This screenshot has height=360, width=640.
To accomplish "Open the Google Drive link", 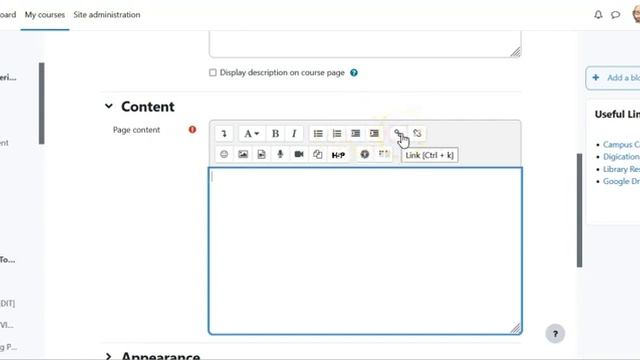I will (621, 181).
